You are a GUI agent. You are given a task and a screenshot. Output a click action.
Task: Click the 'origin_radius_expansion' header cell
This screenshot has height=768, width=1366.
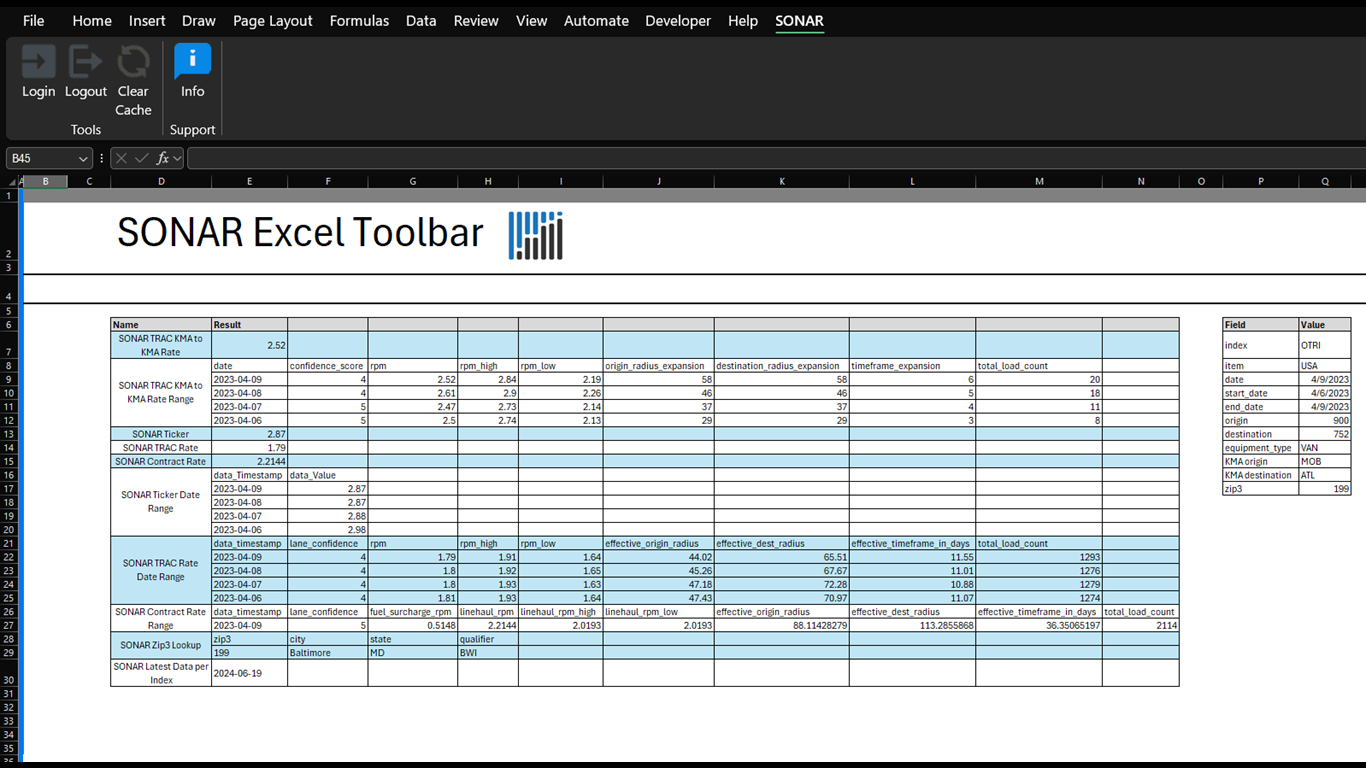(659, 366)
